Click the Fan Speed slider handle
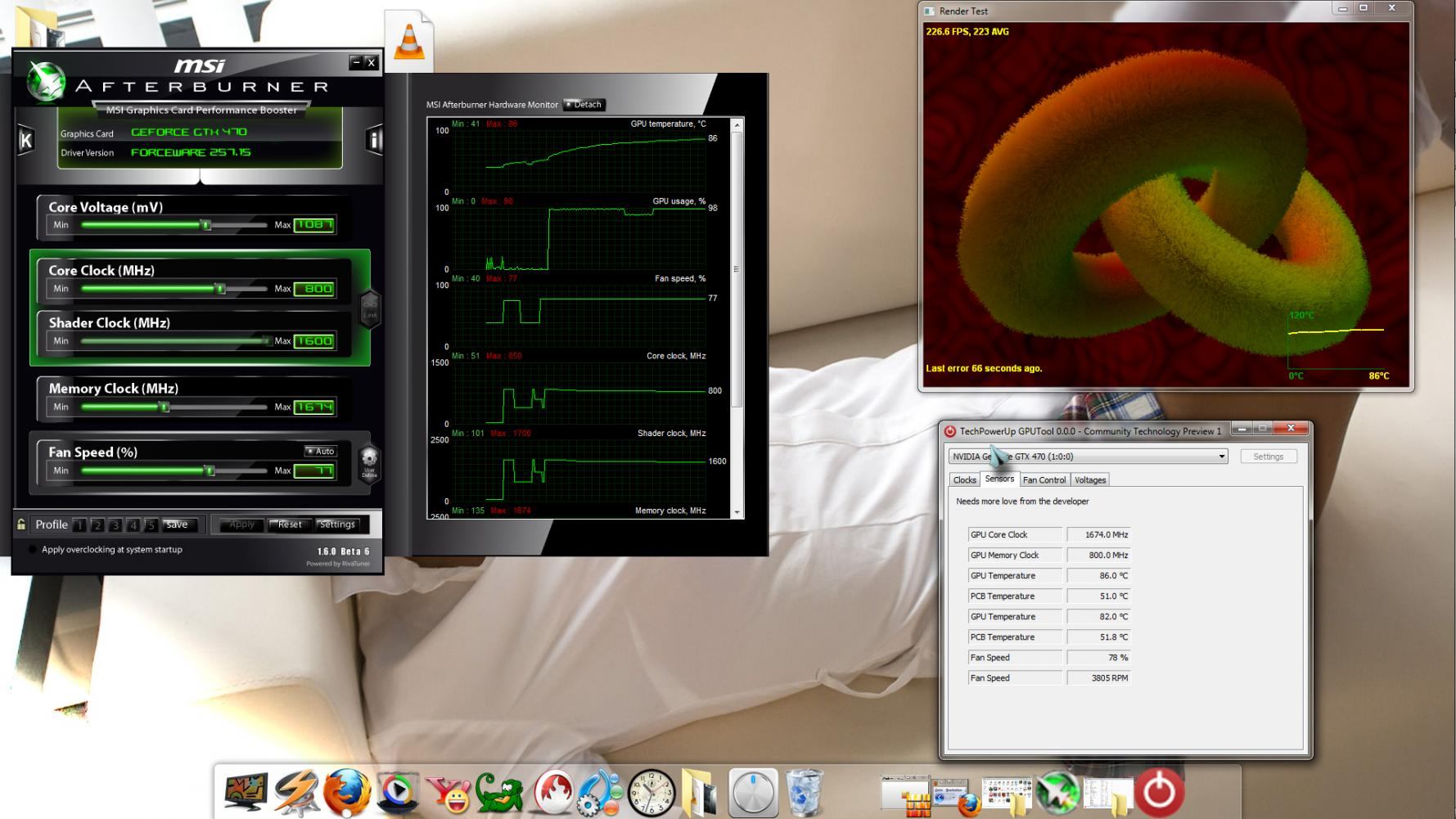 210,470
